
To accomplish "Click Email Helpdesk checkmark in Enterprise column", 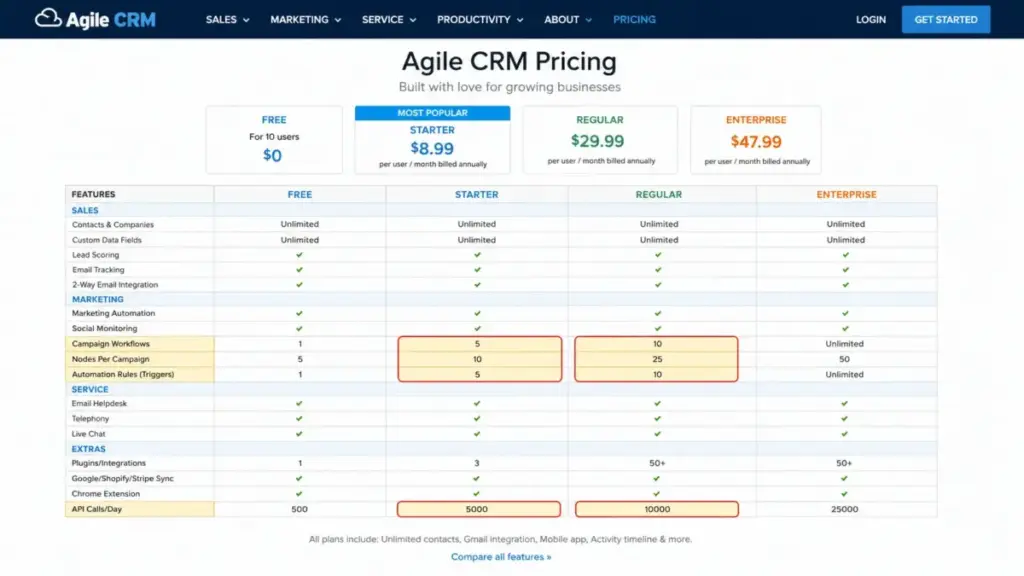I will click(x=844, y=404).
